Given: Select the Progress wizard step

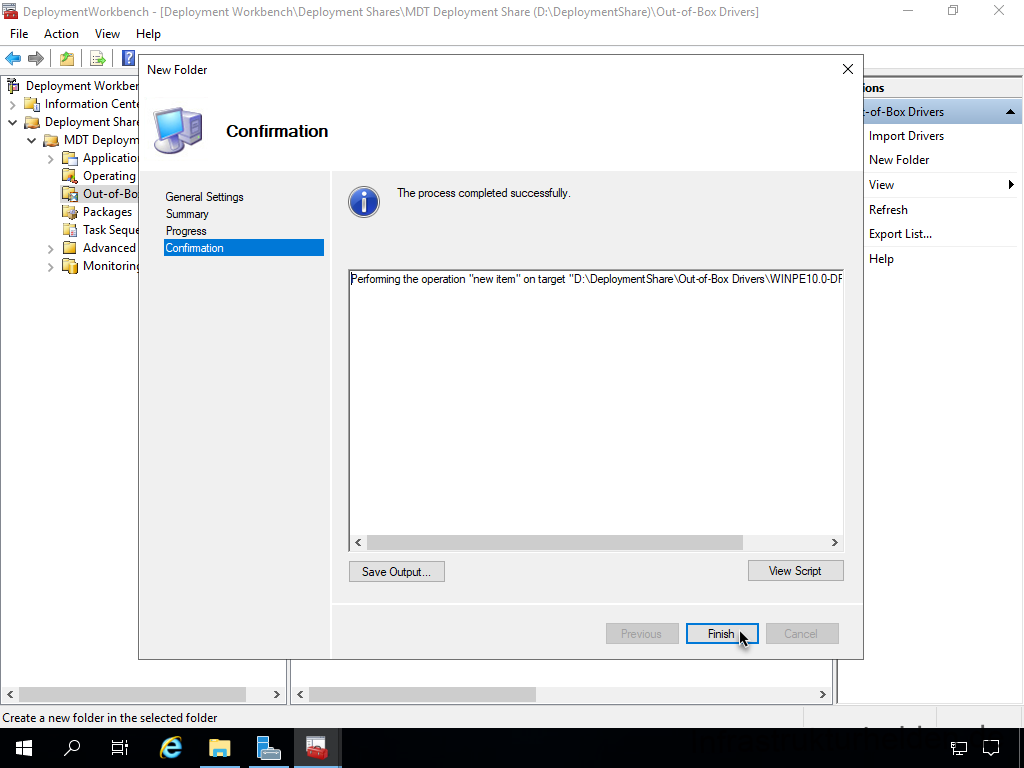Looking at the screenshot, I should point(186,231).
